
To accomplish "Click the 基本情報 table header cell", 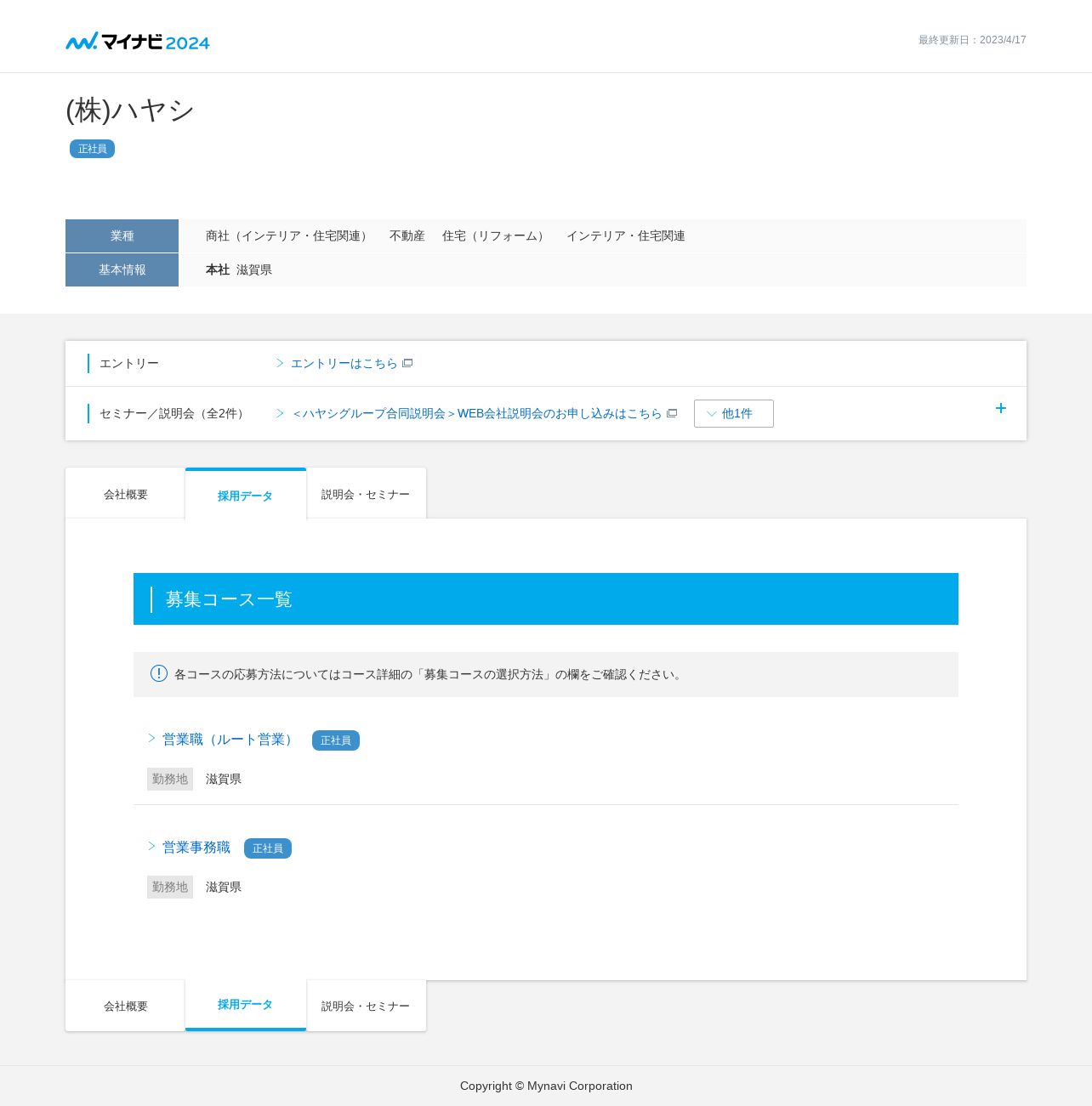I will tap(122, 269).
